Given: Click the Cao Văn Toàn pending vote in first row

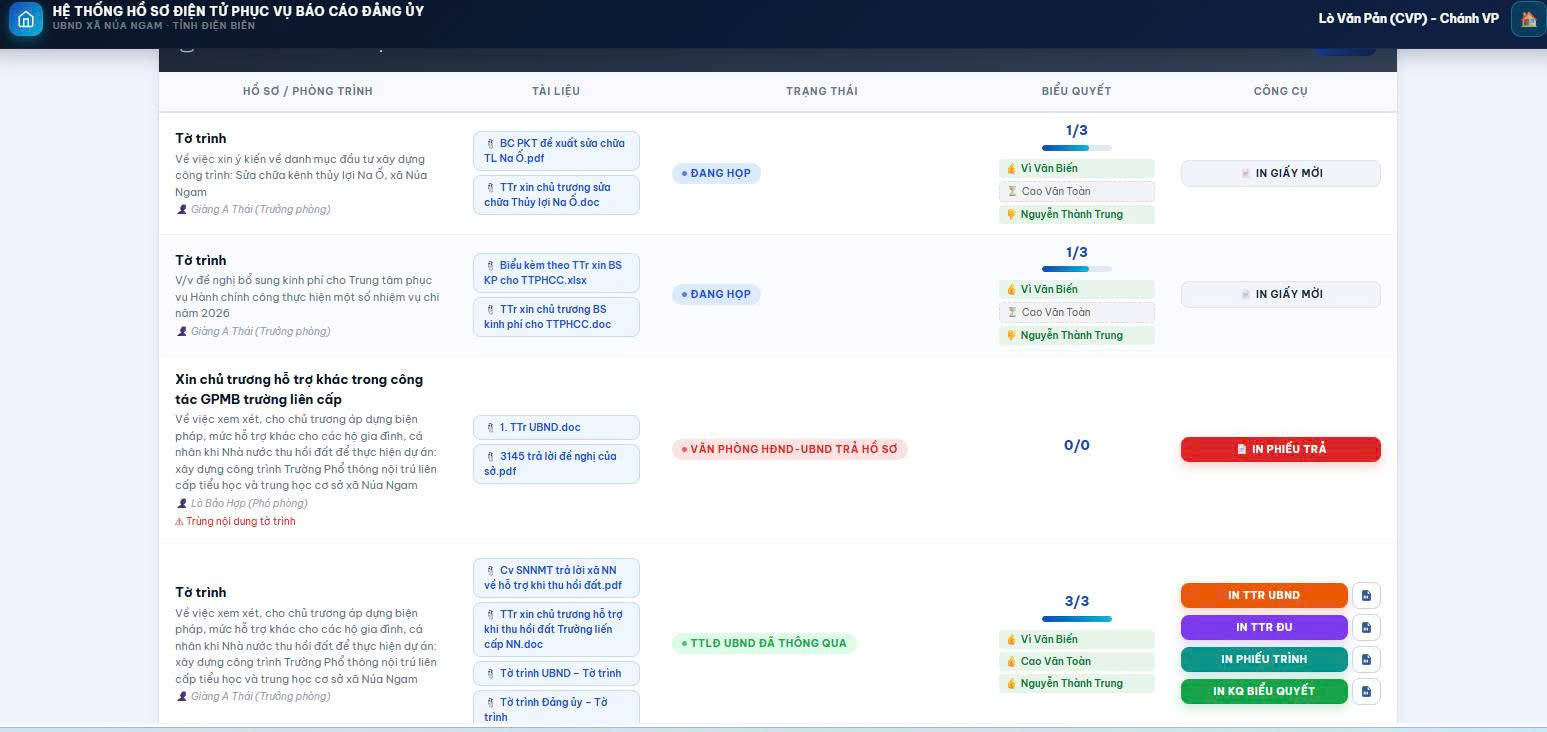Looking at the screenshot, I should [1076, 191].
